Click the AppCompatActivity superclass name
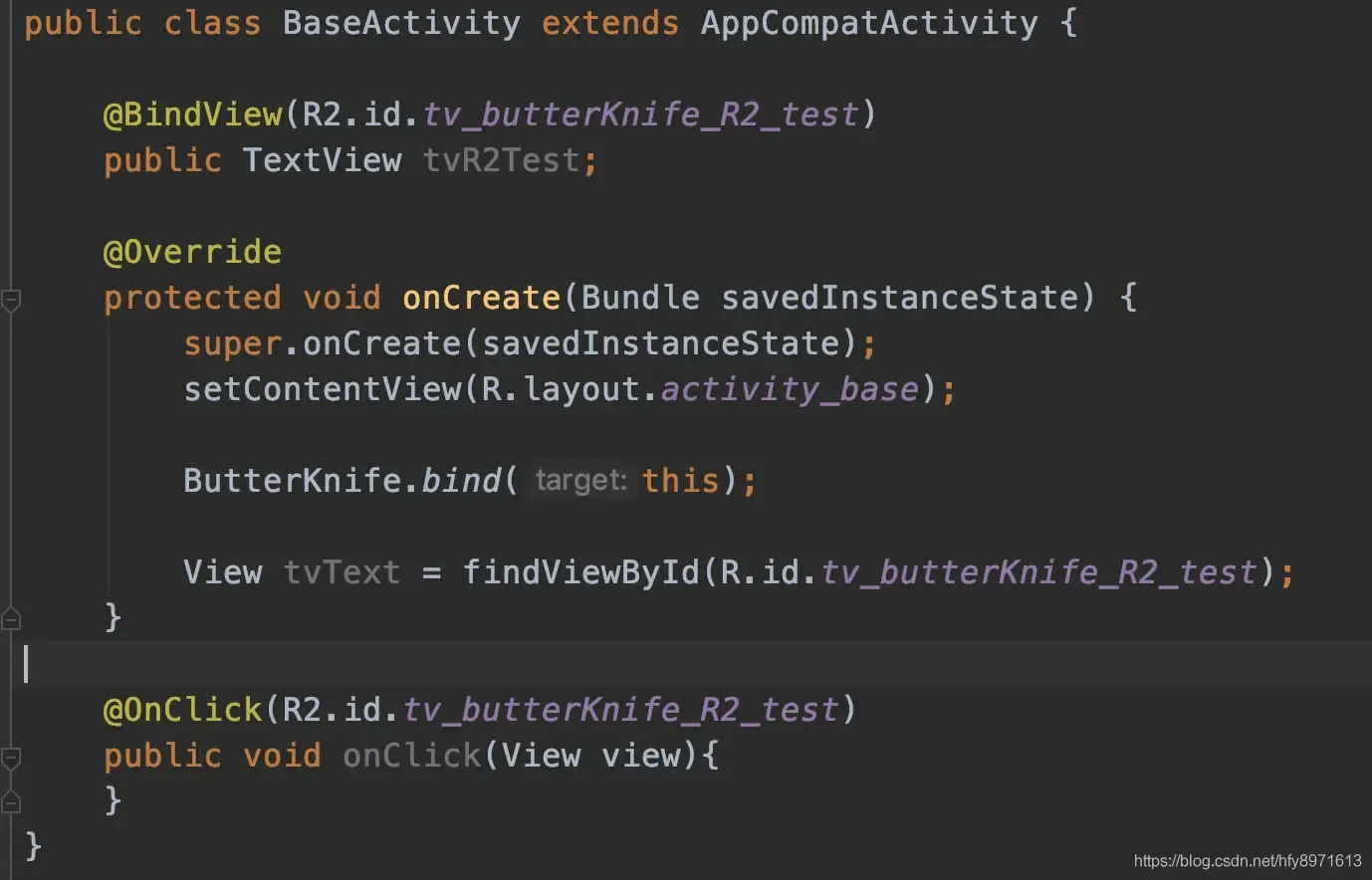 868,23
